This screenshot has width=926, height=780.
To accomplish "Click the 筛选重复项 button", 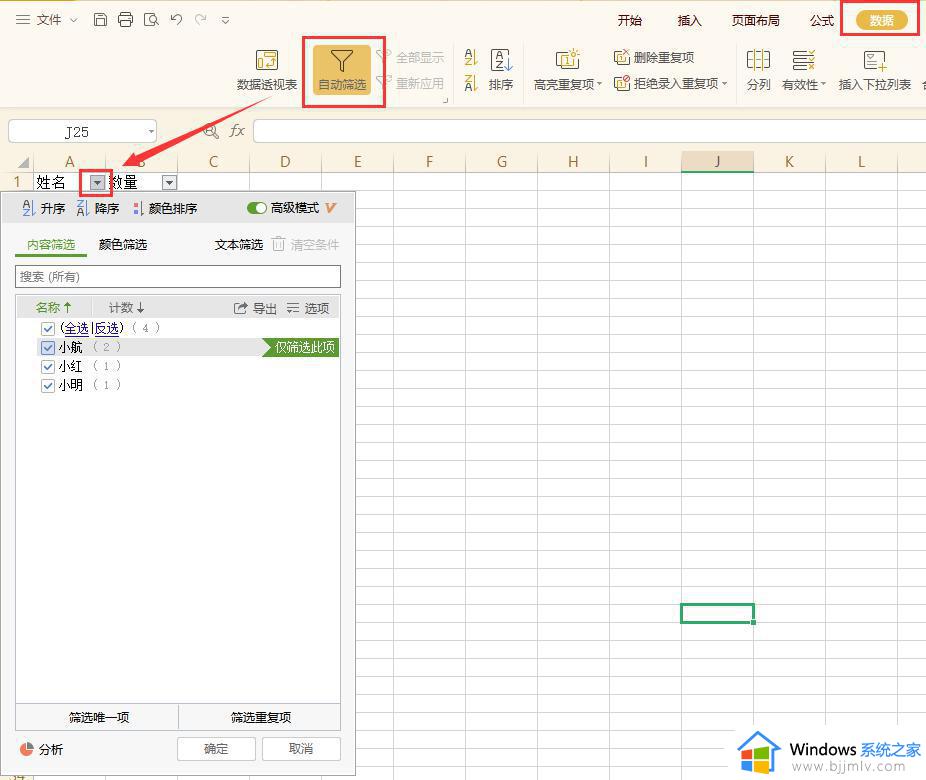I will 260,717.
